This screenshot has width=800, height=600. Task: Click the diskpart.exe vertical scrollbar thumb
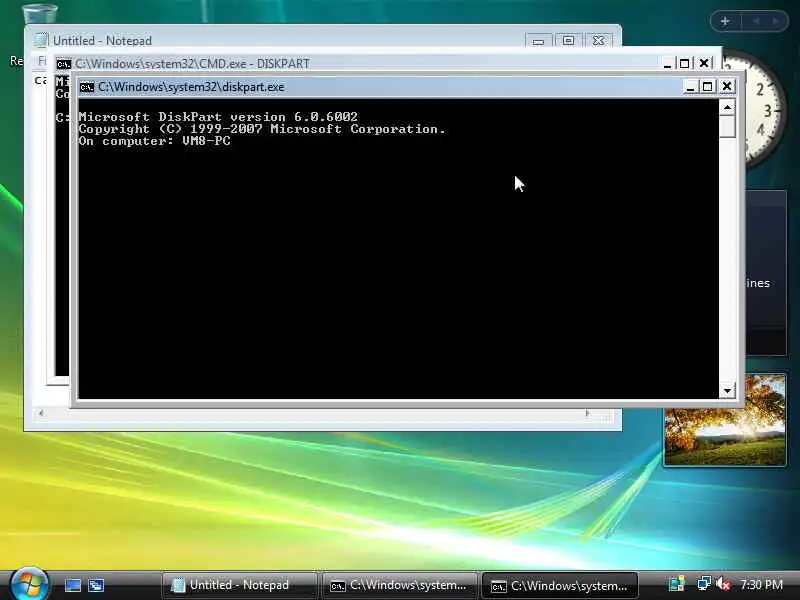727,126
